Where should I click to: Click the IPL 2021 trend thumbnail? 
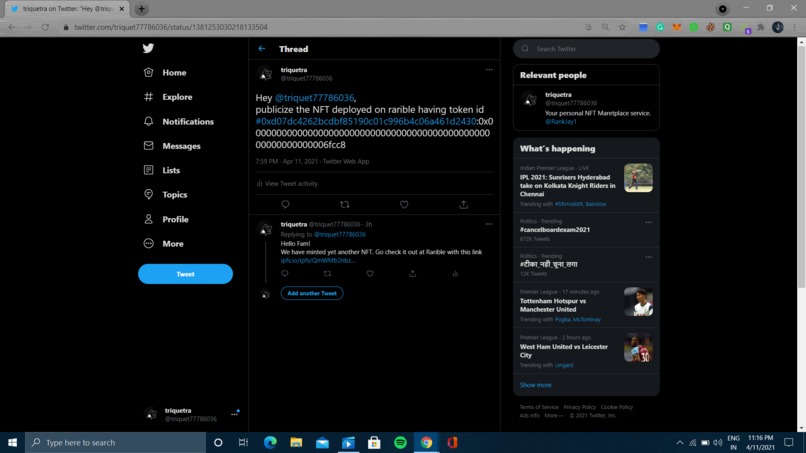tap(638, 178)
